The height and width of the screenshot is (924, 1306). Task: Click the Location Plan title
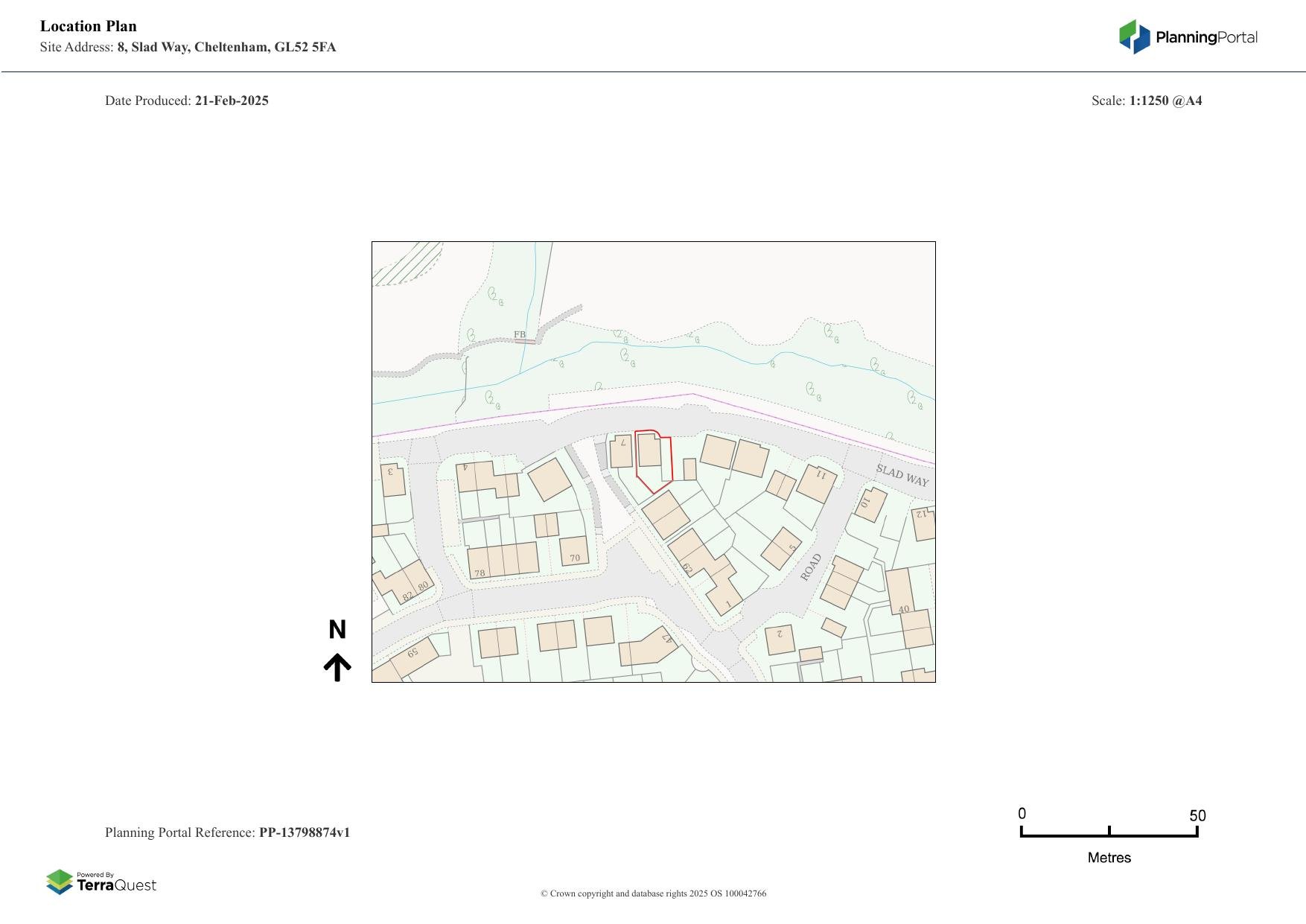point(88,26)
